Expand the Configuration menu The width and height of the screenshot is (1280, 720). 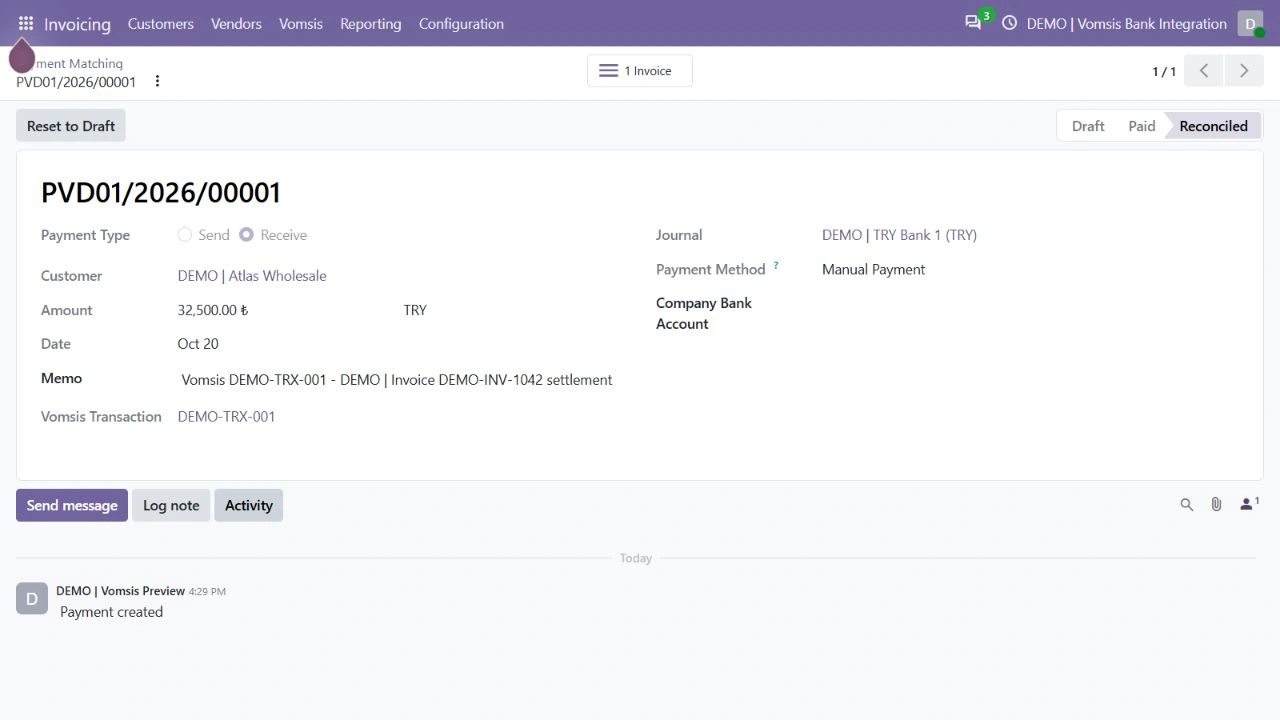(461, 23)
